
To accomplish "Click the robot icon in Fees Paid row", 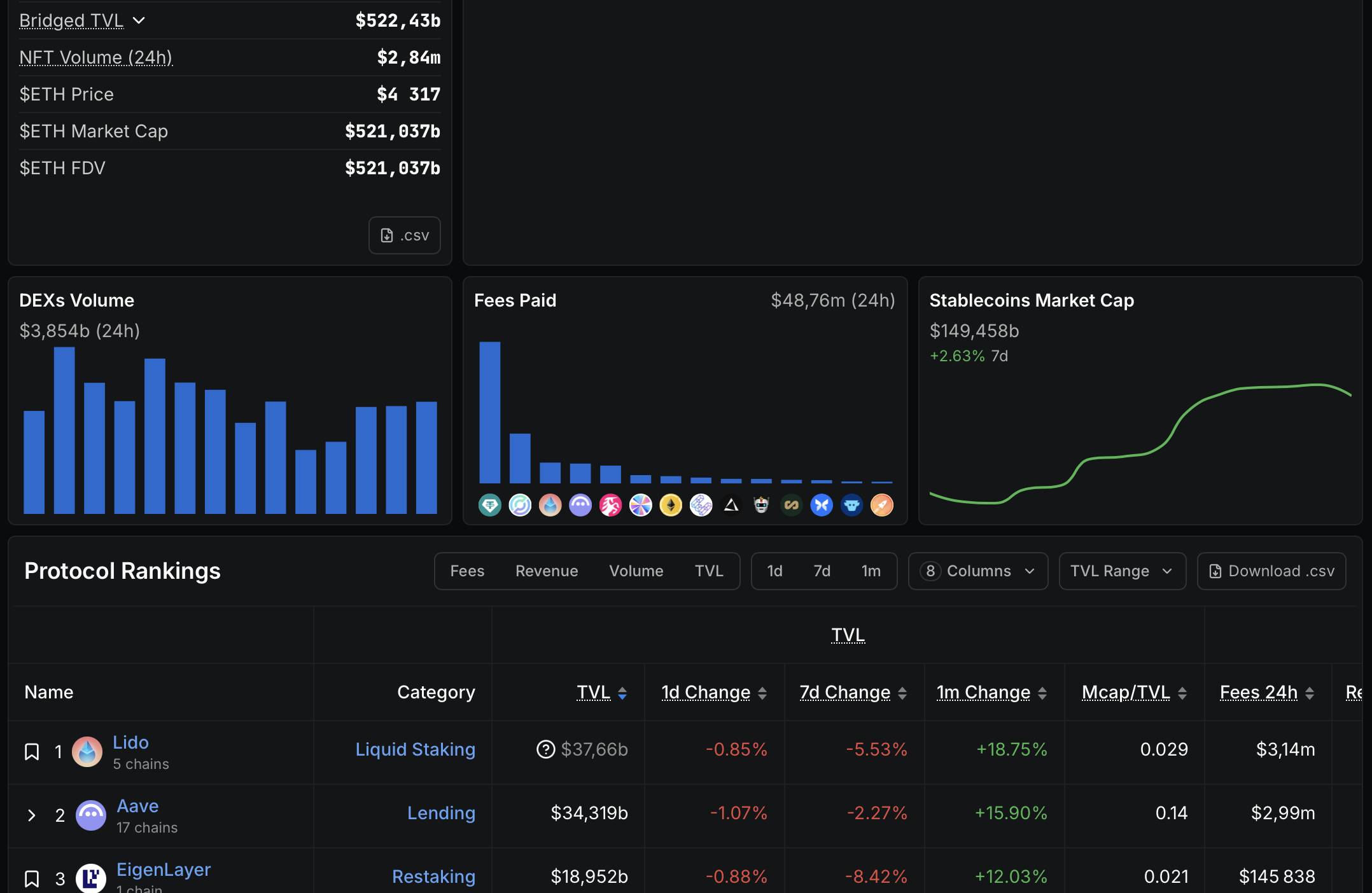I will click(x=761, y=506).
